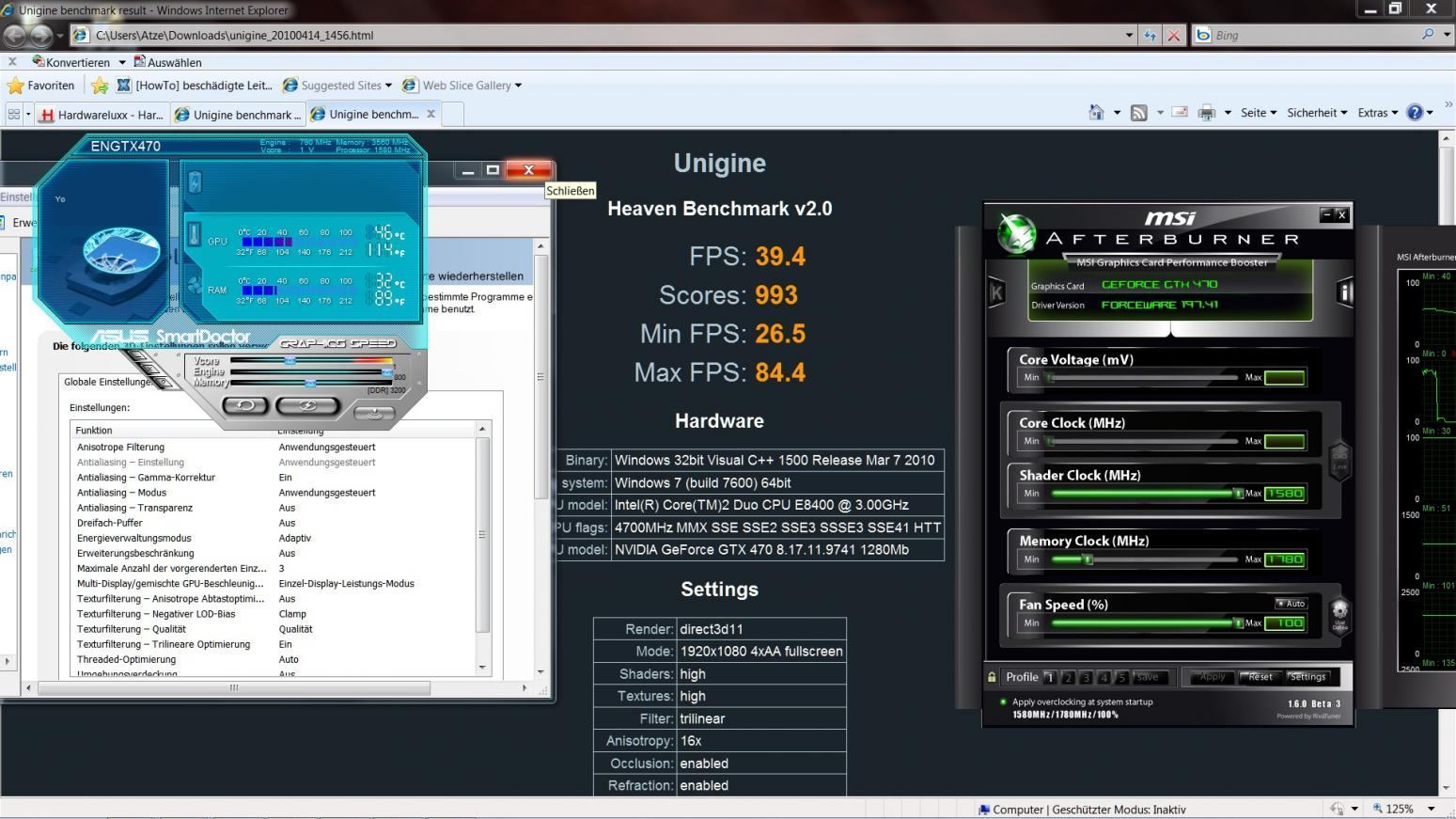
Task: Click the add to favorites bar star icon
Action: 100,86
